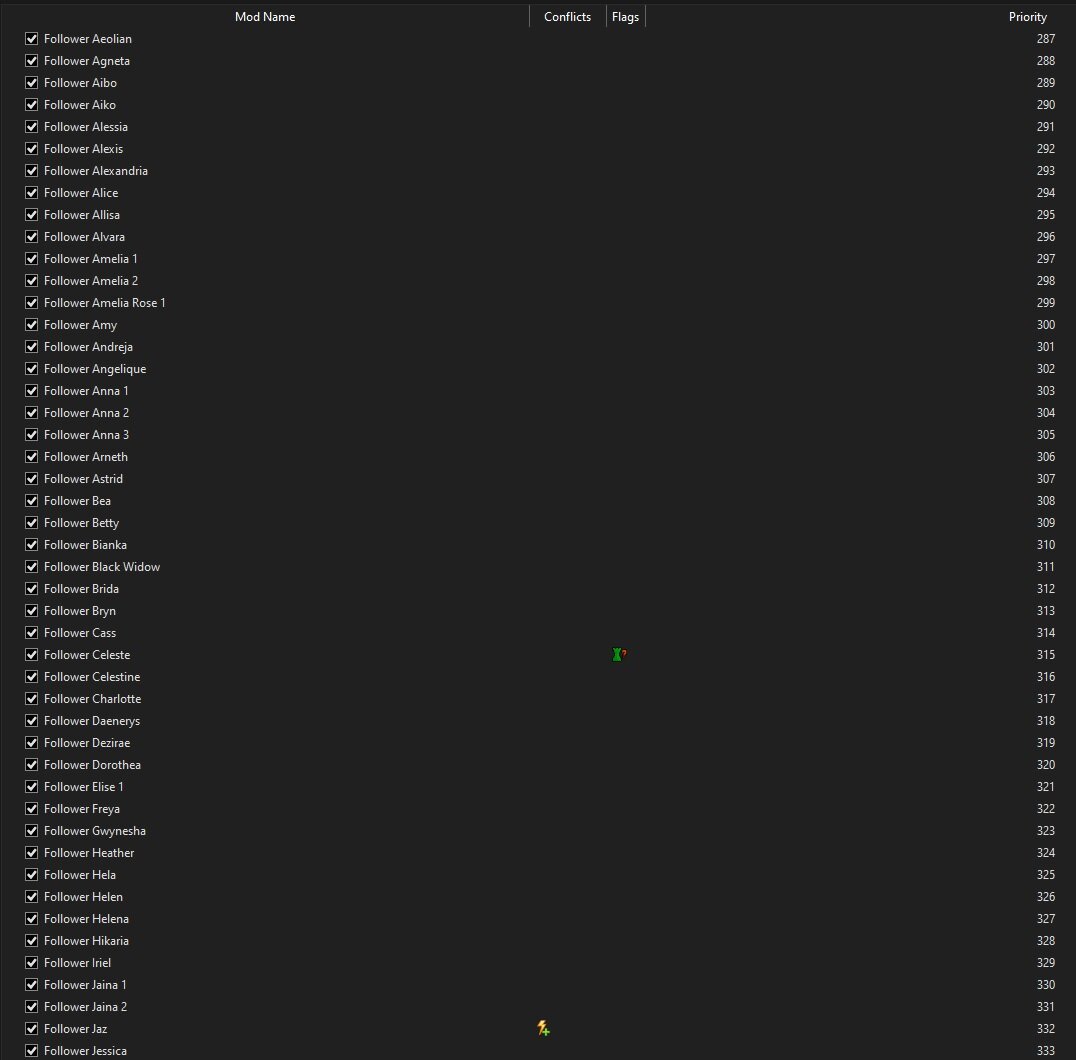Image resolution: width=1076 pixels, height=1060 pixels.
Task: Toggle Follower Alexandria checkbox
Action: click(x=32, y=170)
